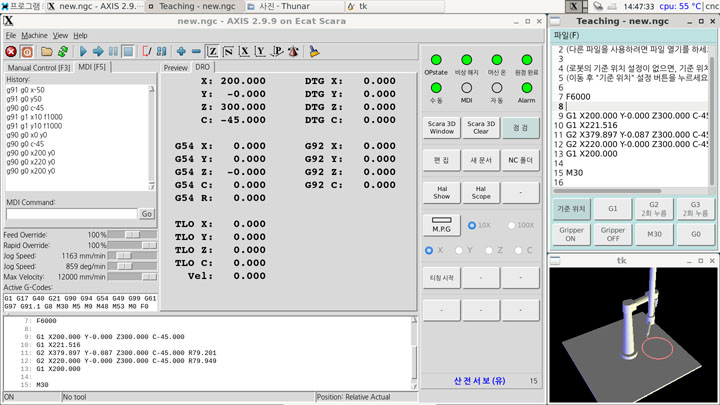Click the G1 button in Teaching window
The height and width of the screenshot is (405, 720).
(613, 208)
